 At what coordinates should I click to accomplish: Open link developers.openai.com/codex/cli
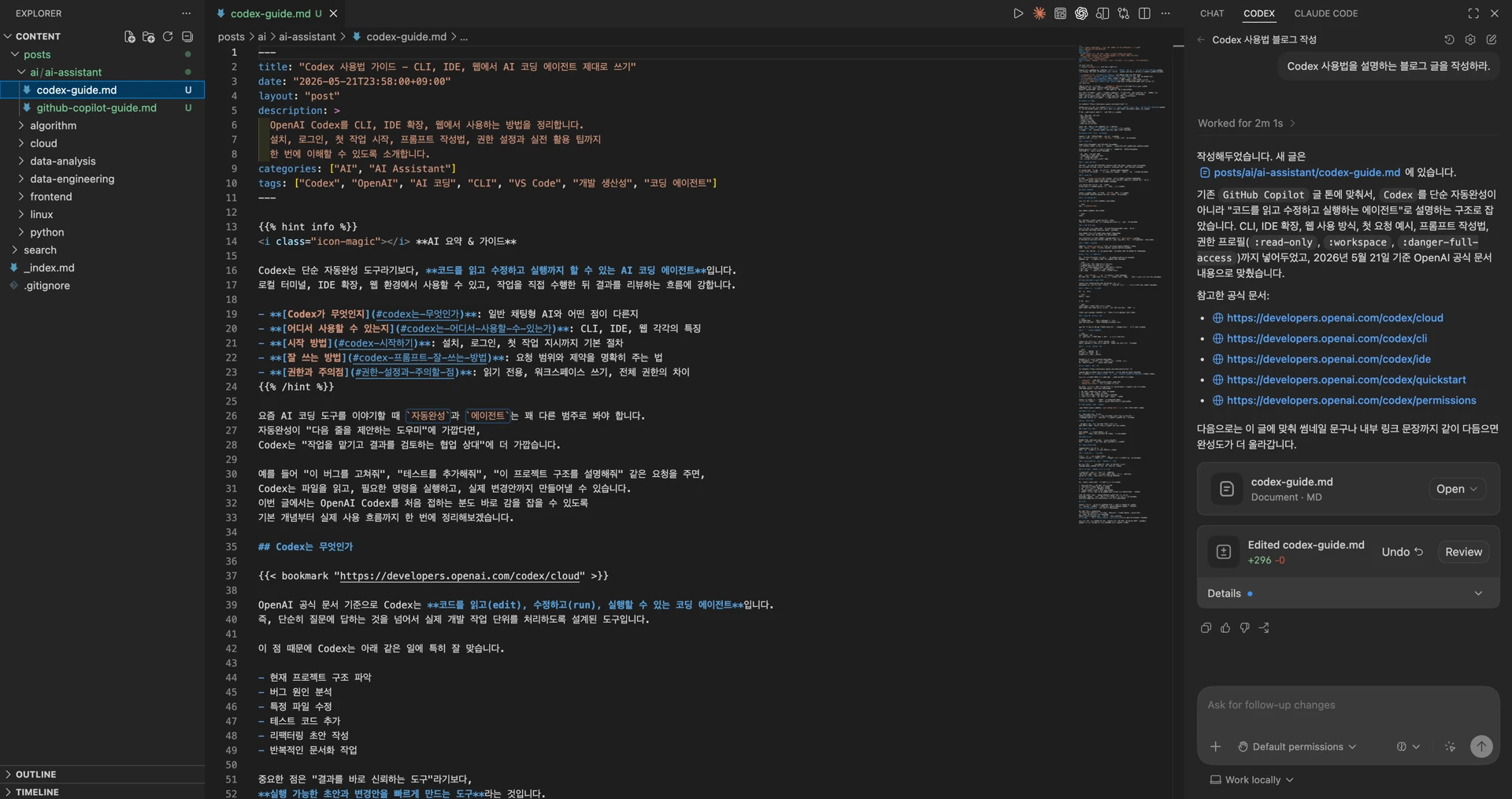pyautogui.click(x=1327, y=338)
